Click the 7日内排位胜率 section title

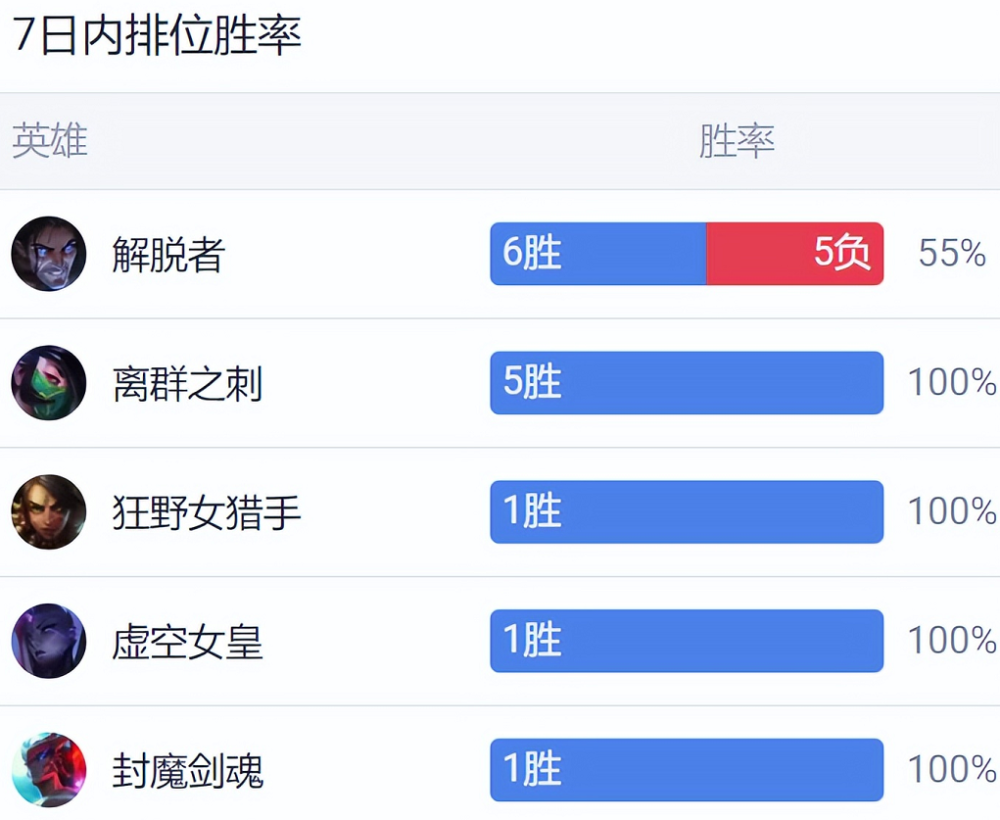[156, 37]
